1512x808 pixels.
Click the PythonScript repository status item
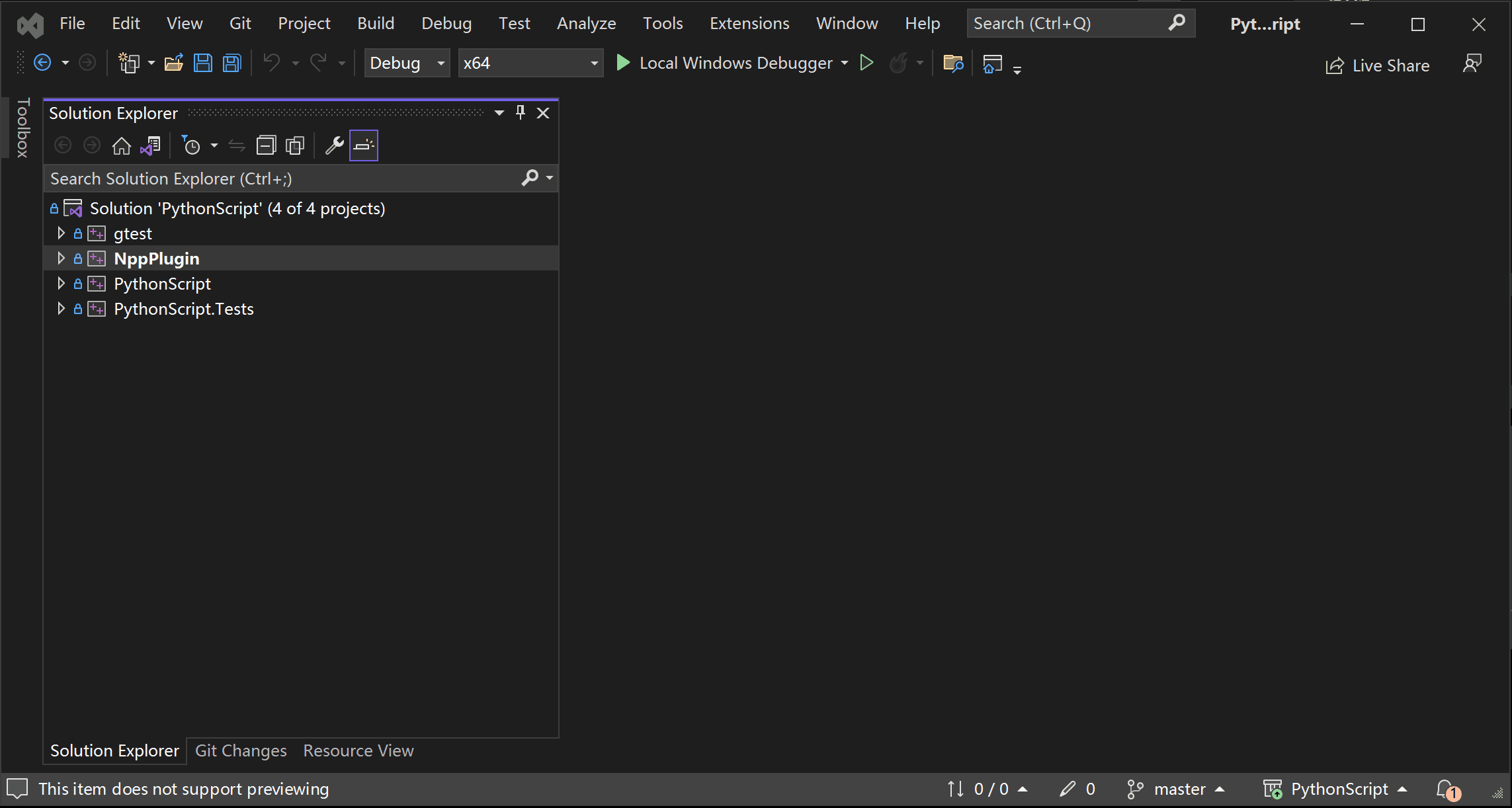click(1335, 789)
